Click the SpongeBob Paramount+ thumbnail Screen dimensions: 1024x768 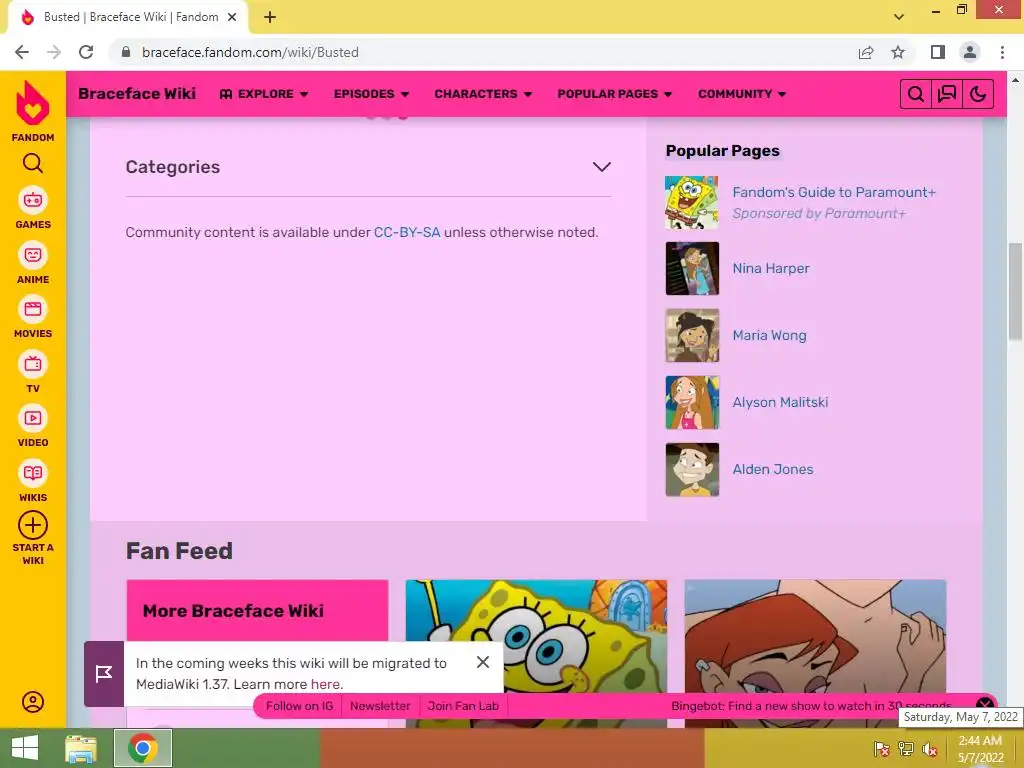692,202
